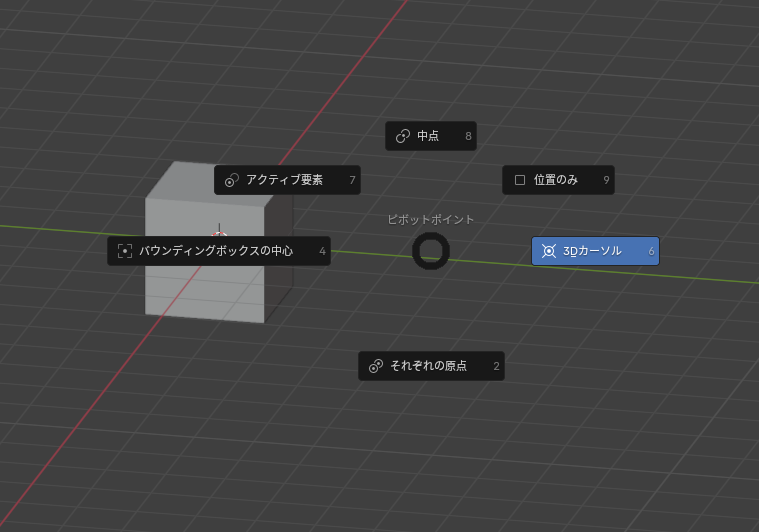Click shortcut number 2 on それぞれの原点
Screen dimensions: 759x532
[496, 366]
